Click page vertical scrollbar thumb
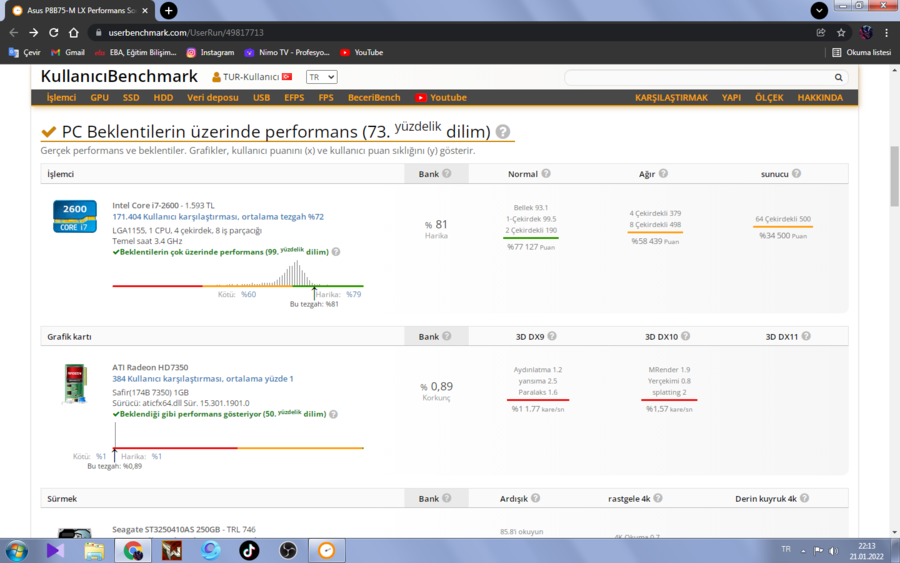This screenshot has height=563, width=900. [894, 176]
